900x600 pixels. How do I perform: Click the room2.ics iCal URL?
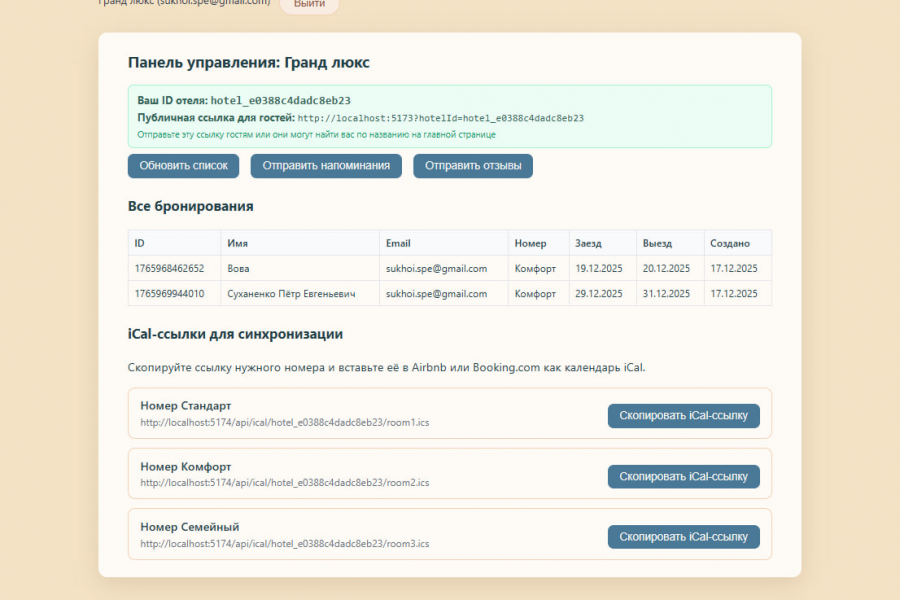click(285, 483)
